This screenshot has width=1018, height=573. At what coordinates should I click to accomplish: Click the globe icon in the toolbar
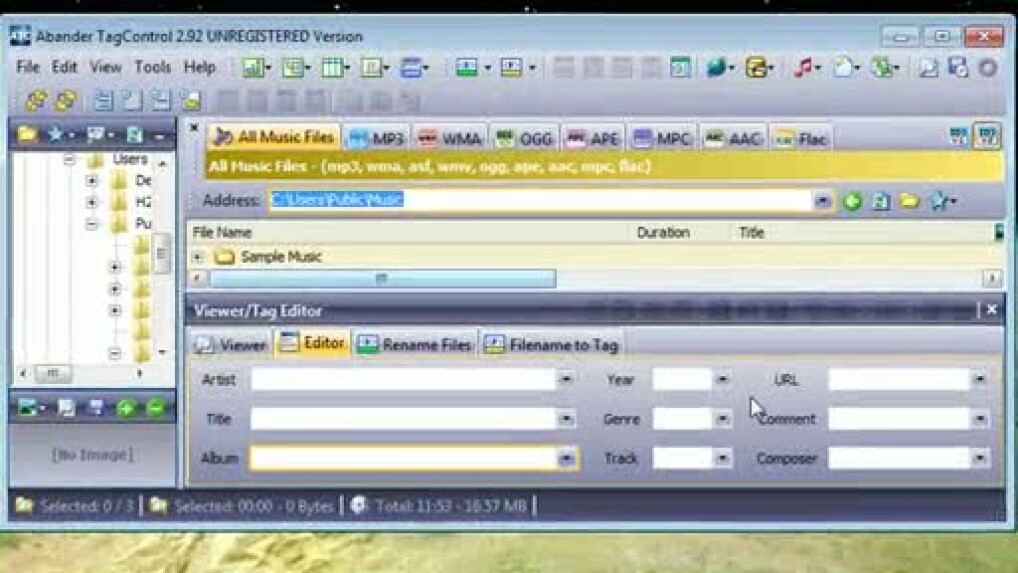click(x=716, y=68)
